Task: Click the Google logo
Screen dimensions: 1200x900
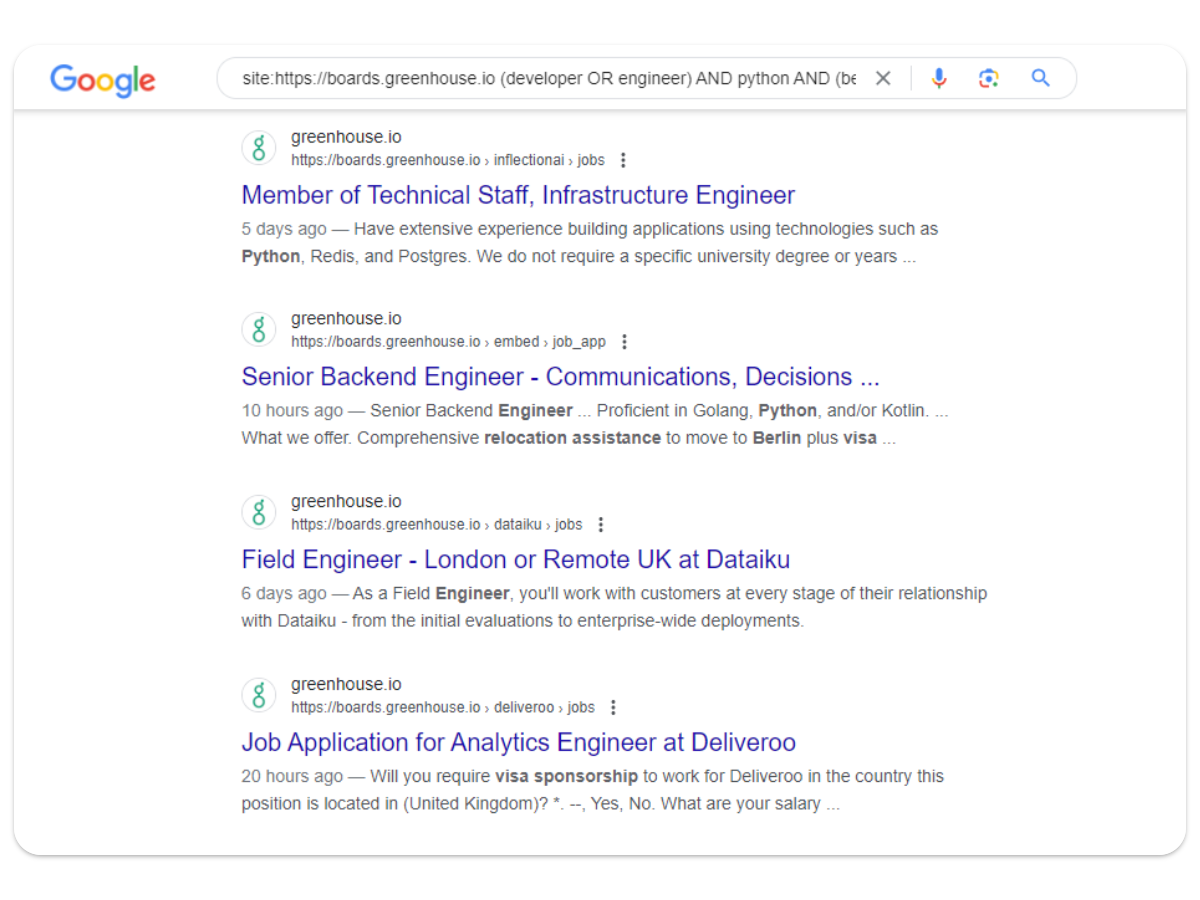Action: click(103, 79)
